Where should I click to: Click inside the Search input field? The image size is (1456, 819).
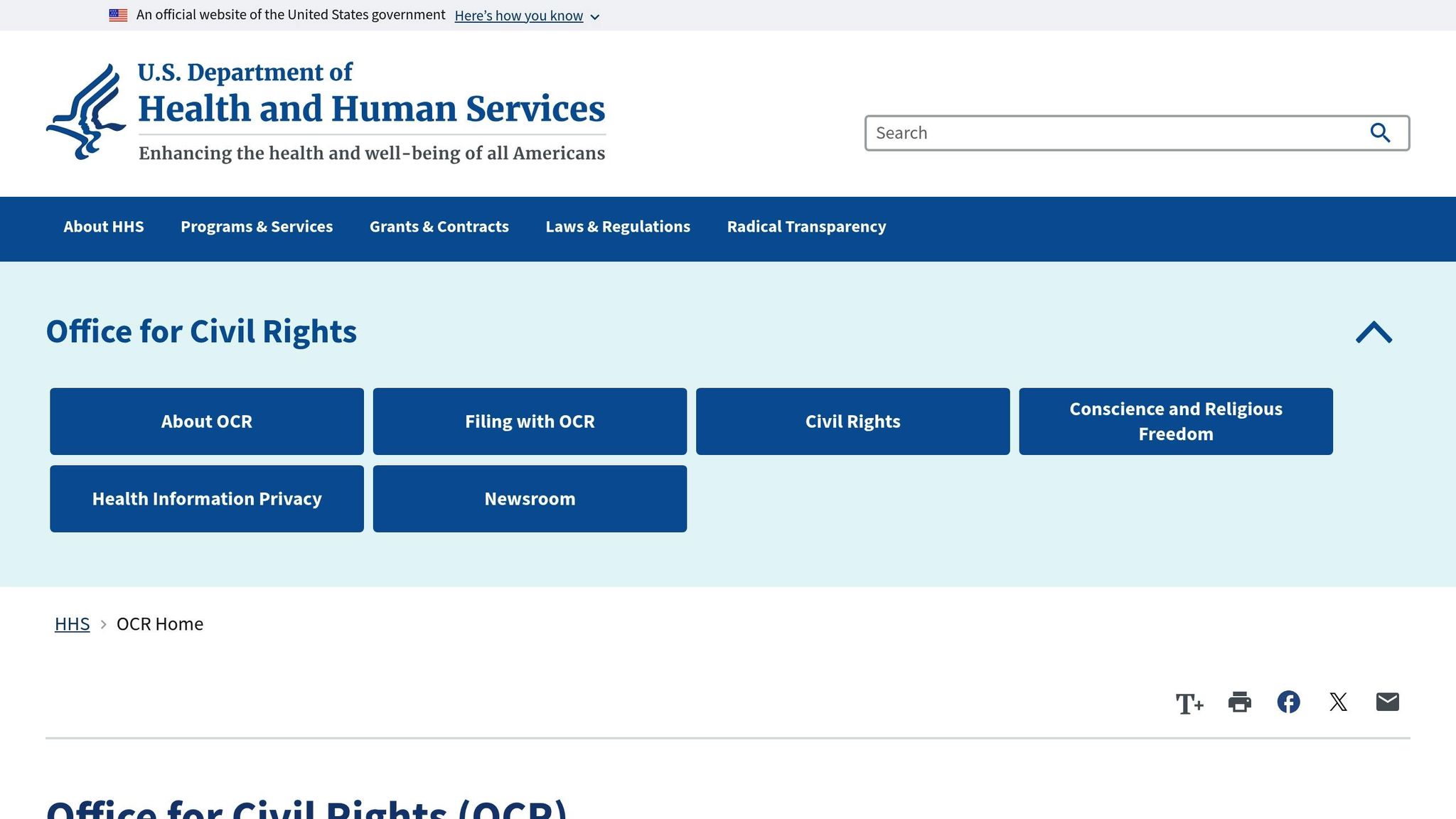(x=1109, y=133)
